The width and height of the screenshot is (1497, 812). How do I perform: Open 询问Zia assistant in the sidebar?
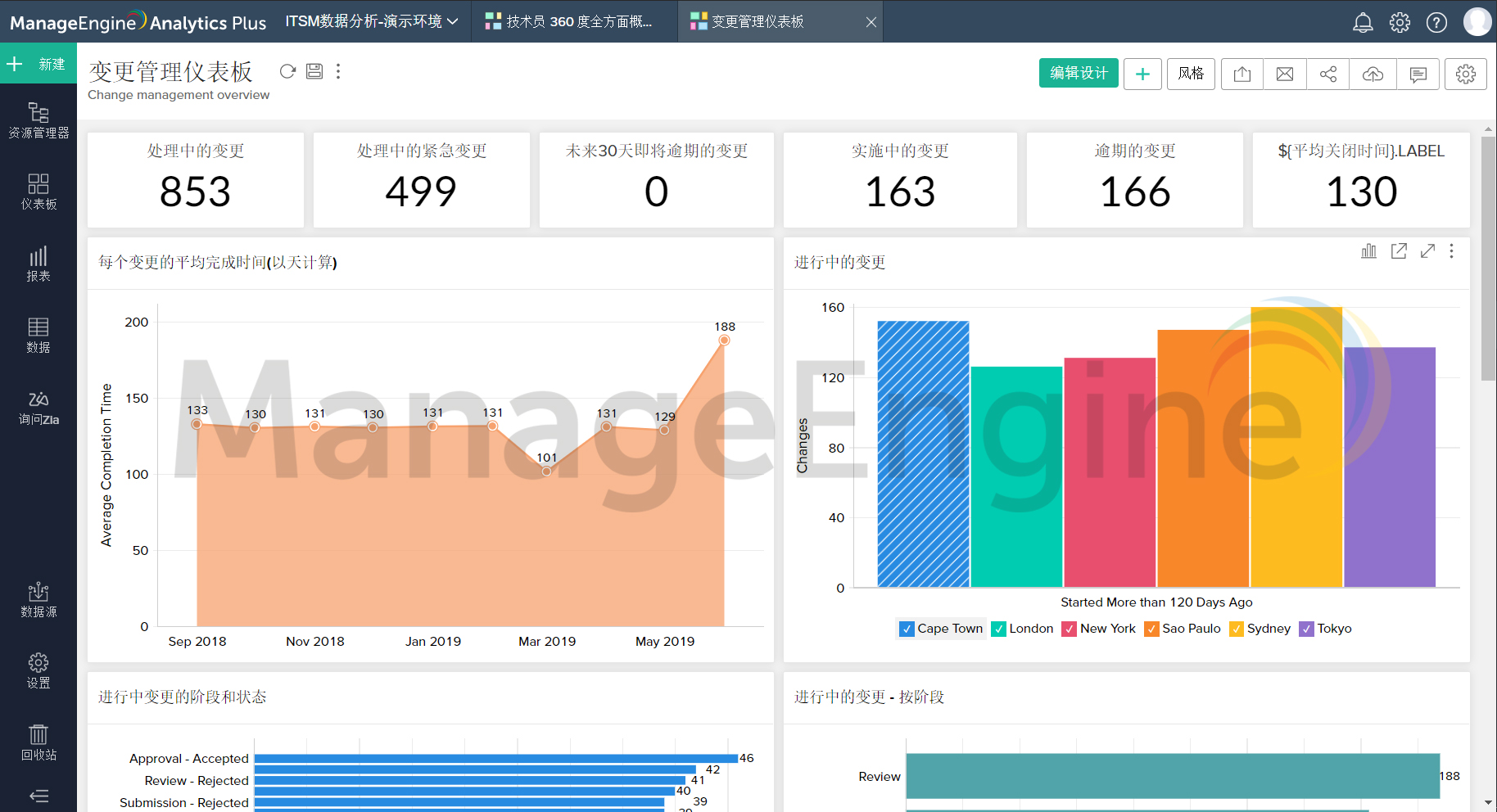(x=38, y=407)
